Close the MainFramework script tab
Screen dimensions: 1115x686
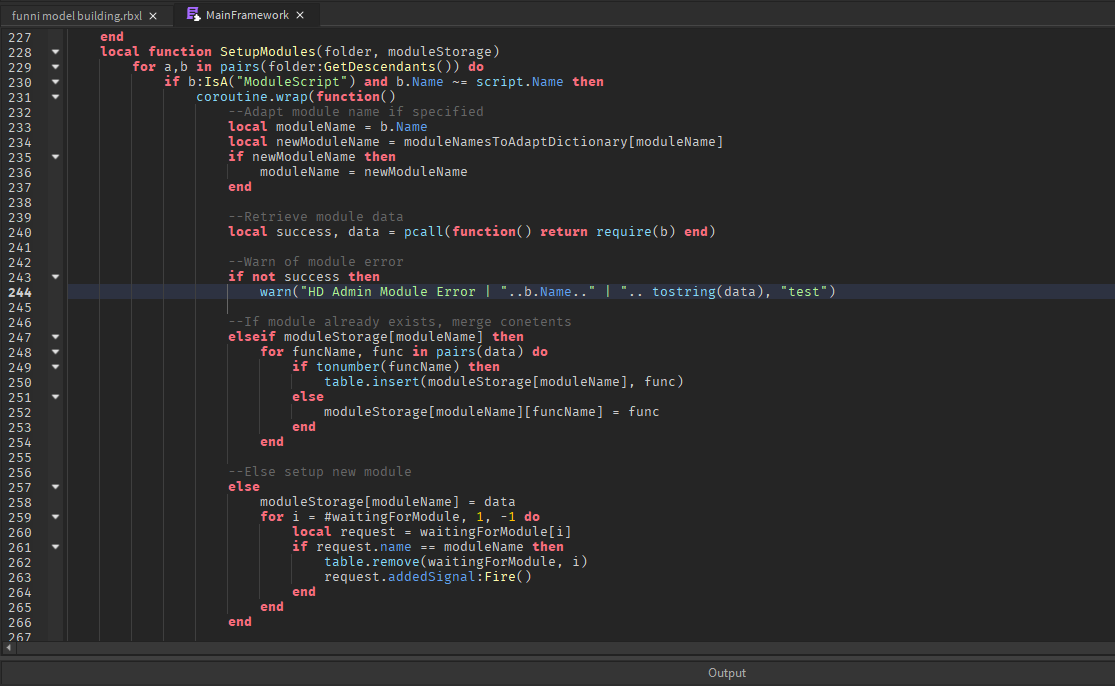click(x=299, y=15)
